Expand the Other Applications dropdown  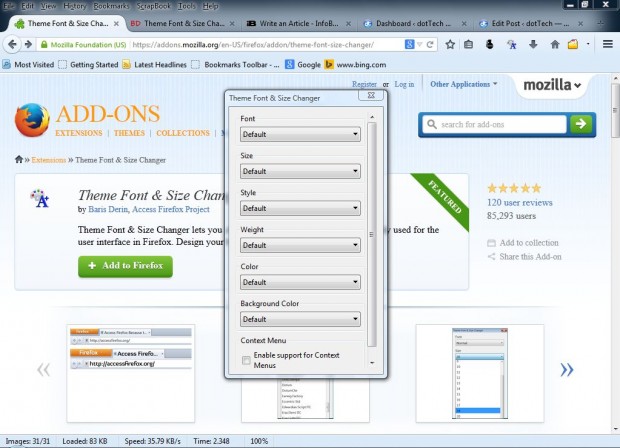pyautogui.click(x=463, y=84)
